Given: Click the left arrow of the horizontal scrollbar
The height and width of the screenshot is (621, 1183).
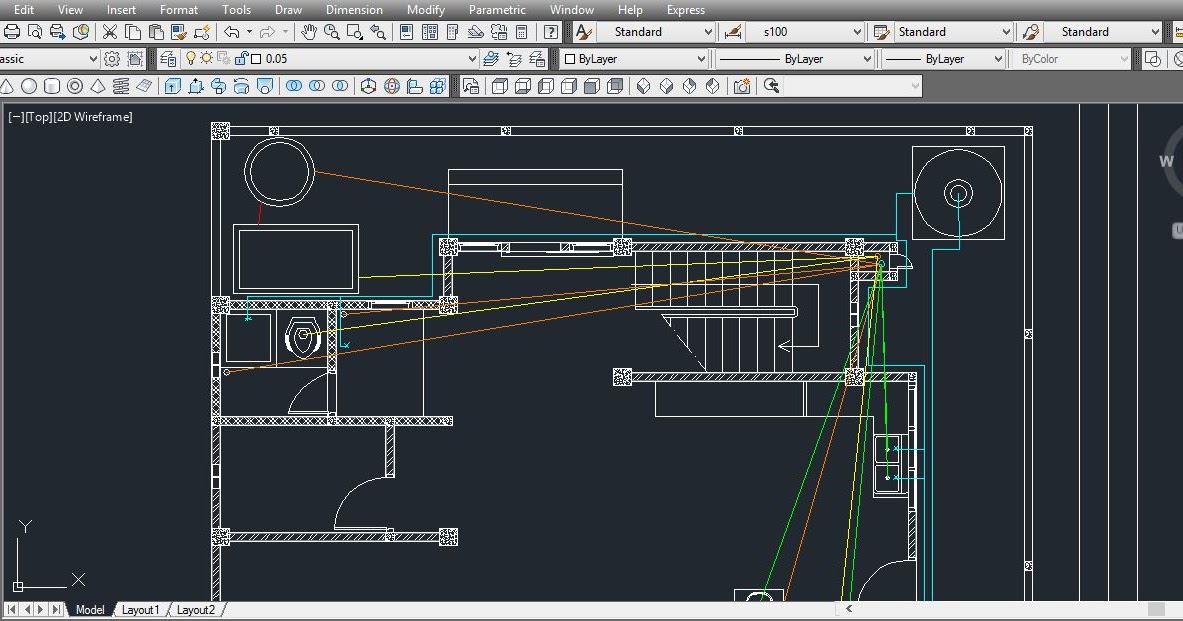Looking at the screenshot, I should click(x=848, y=608).
